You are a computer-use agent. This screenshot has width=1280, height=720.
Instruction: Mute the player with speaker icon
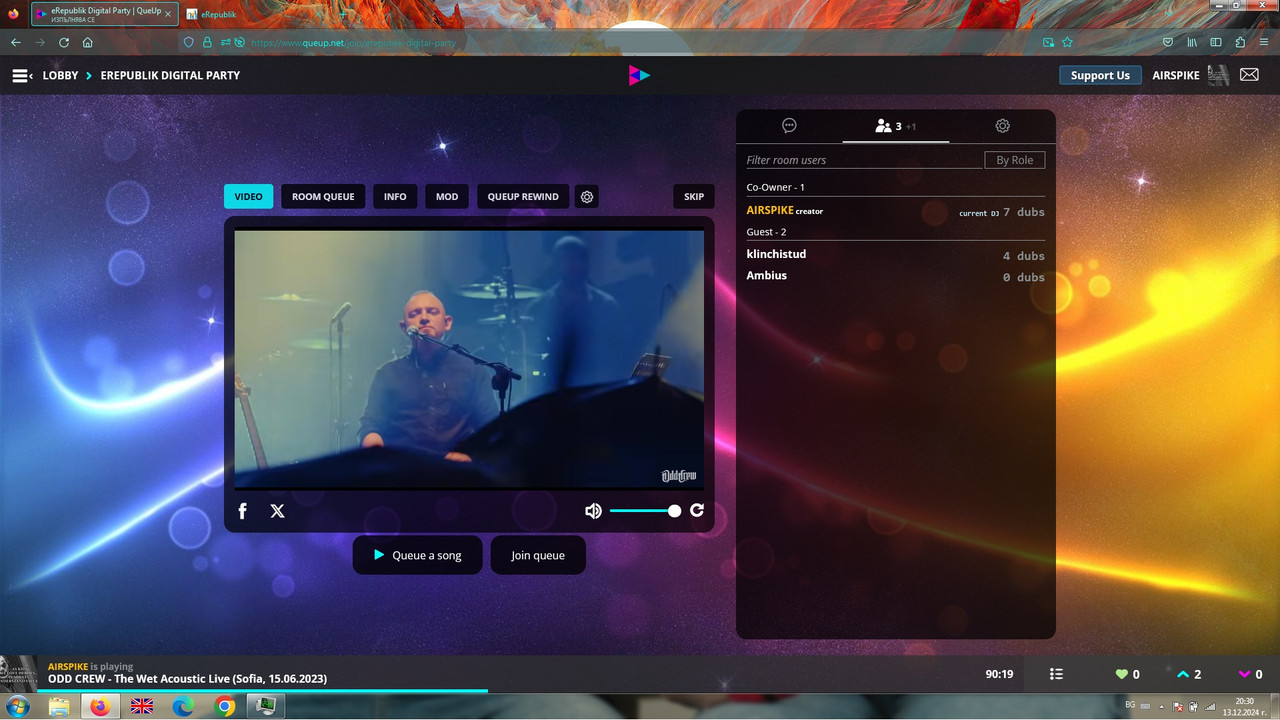coord(593,511)
